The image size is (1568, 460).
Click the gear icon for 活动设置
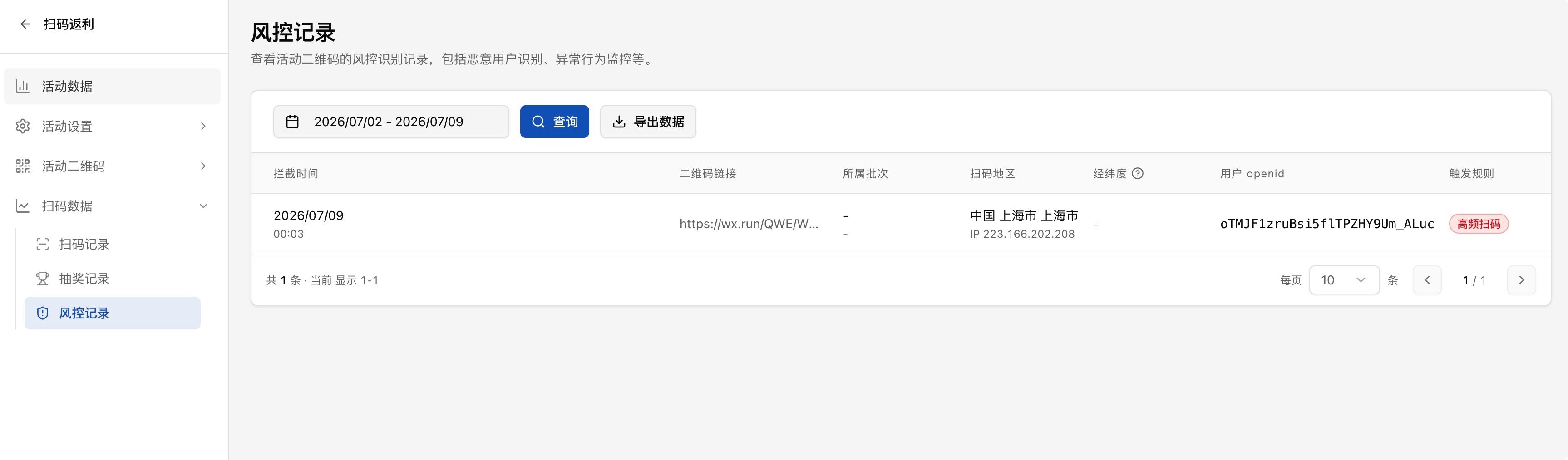pyautogui.click(x=23, y=126)
